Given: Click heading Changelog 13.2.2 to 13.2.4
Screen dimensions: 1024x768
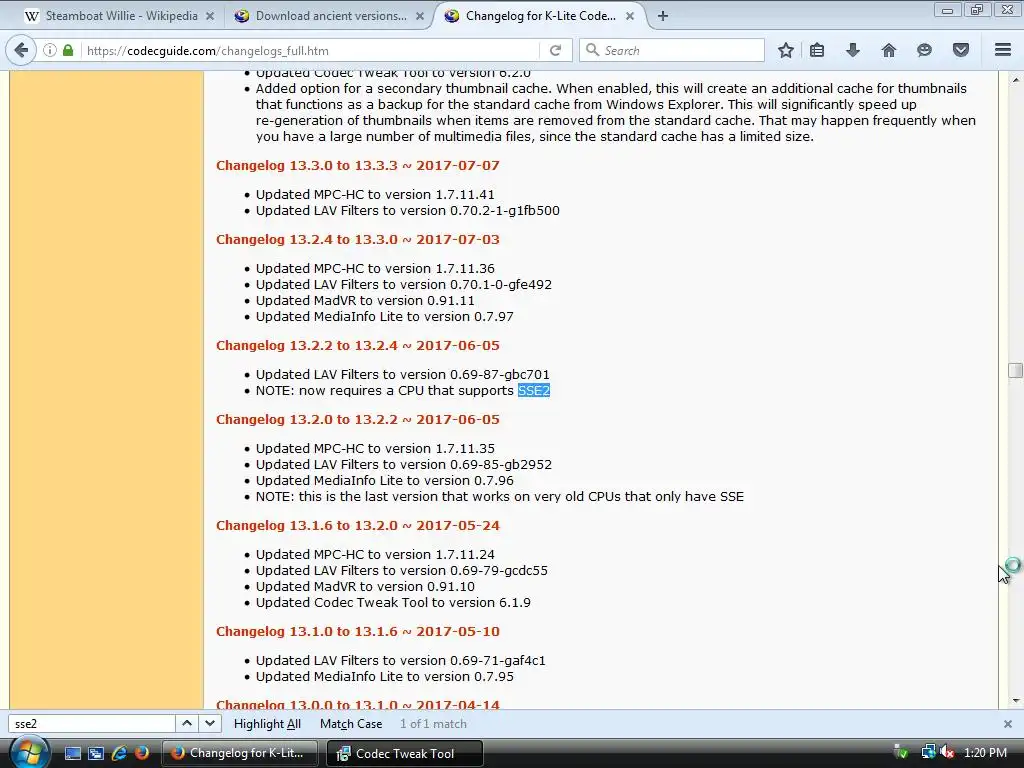Looking at the screenshot, I should pos(358,345).
